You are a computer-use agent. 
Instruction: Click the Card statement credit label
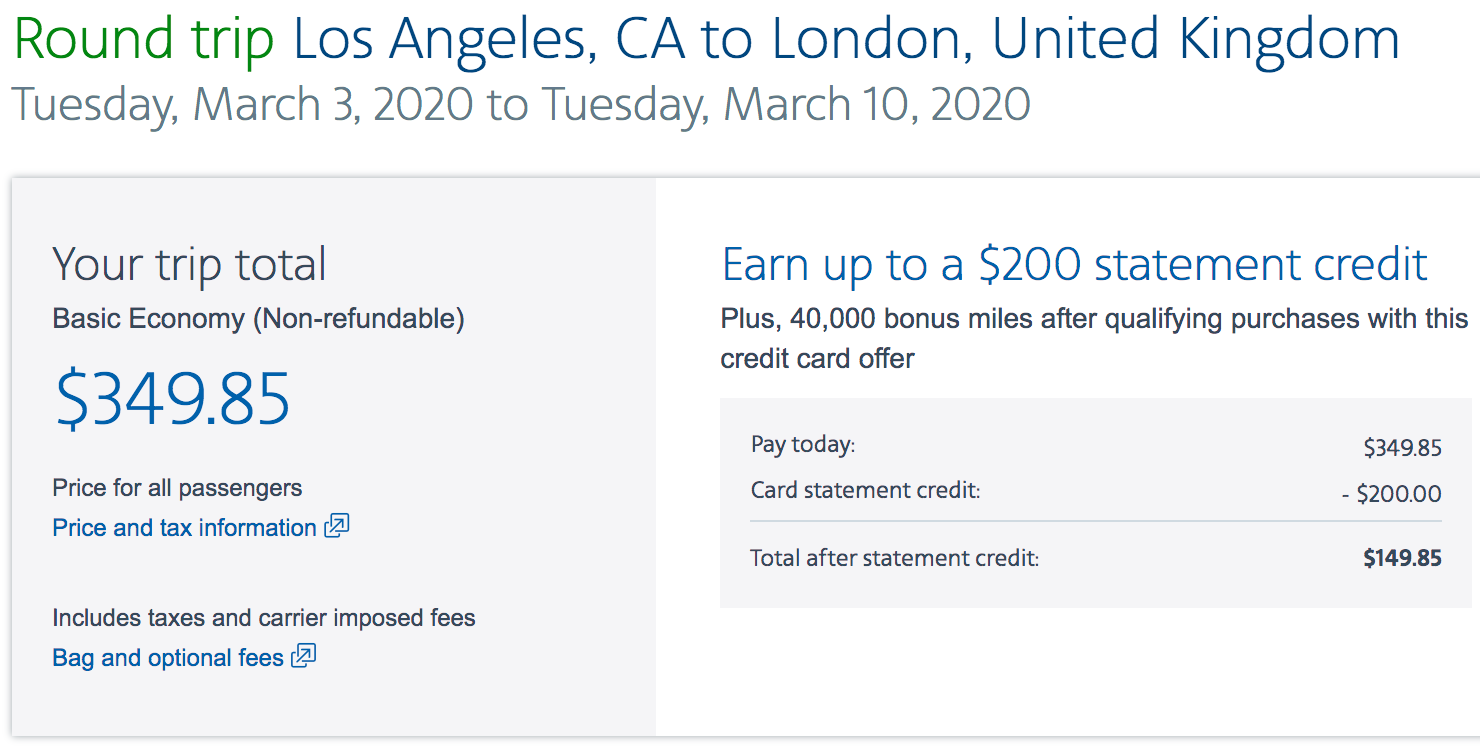pos(865,491)
